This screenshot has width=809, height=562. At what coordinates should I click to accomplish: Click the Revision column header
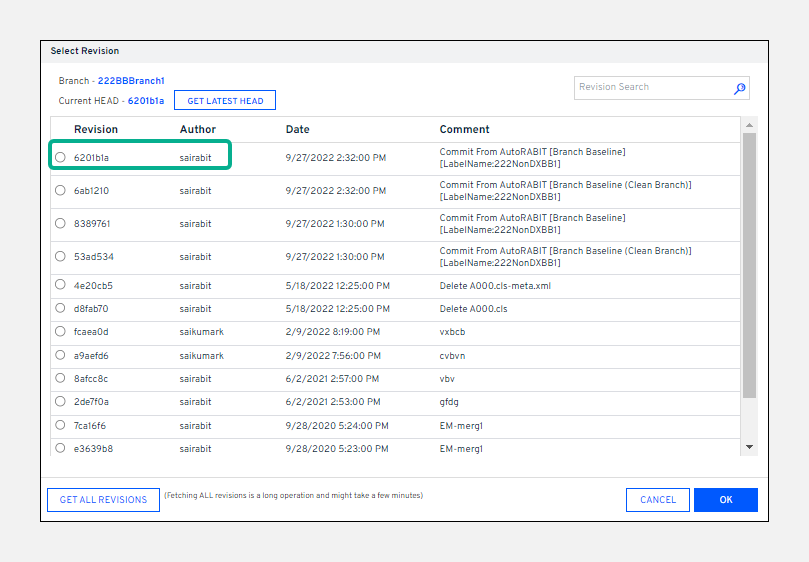coord(96,130)
